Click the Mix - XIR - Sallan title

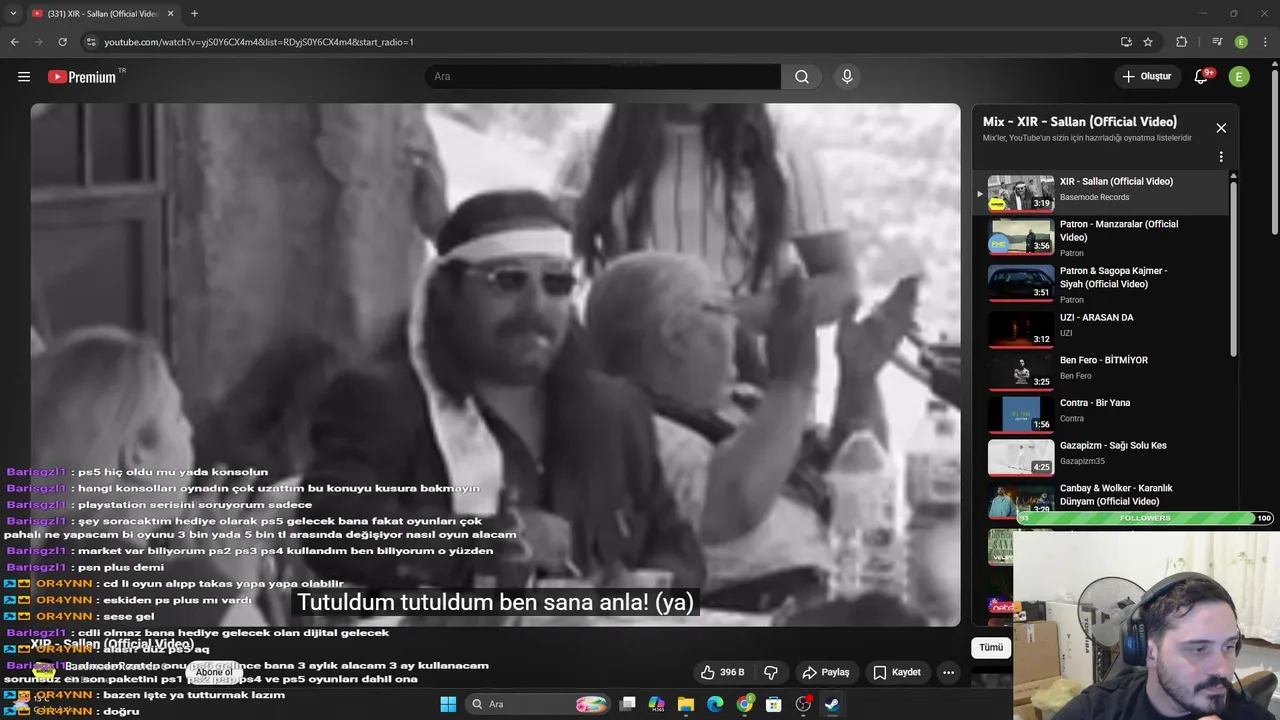(1080, 122)
